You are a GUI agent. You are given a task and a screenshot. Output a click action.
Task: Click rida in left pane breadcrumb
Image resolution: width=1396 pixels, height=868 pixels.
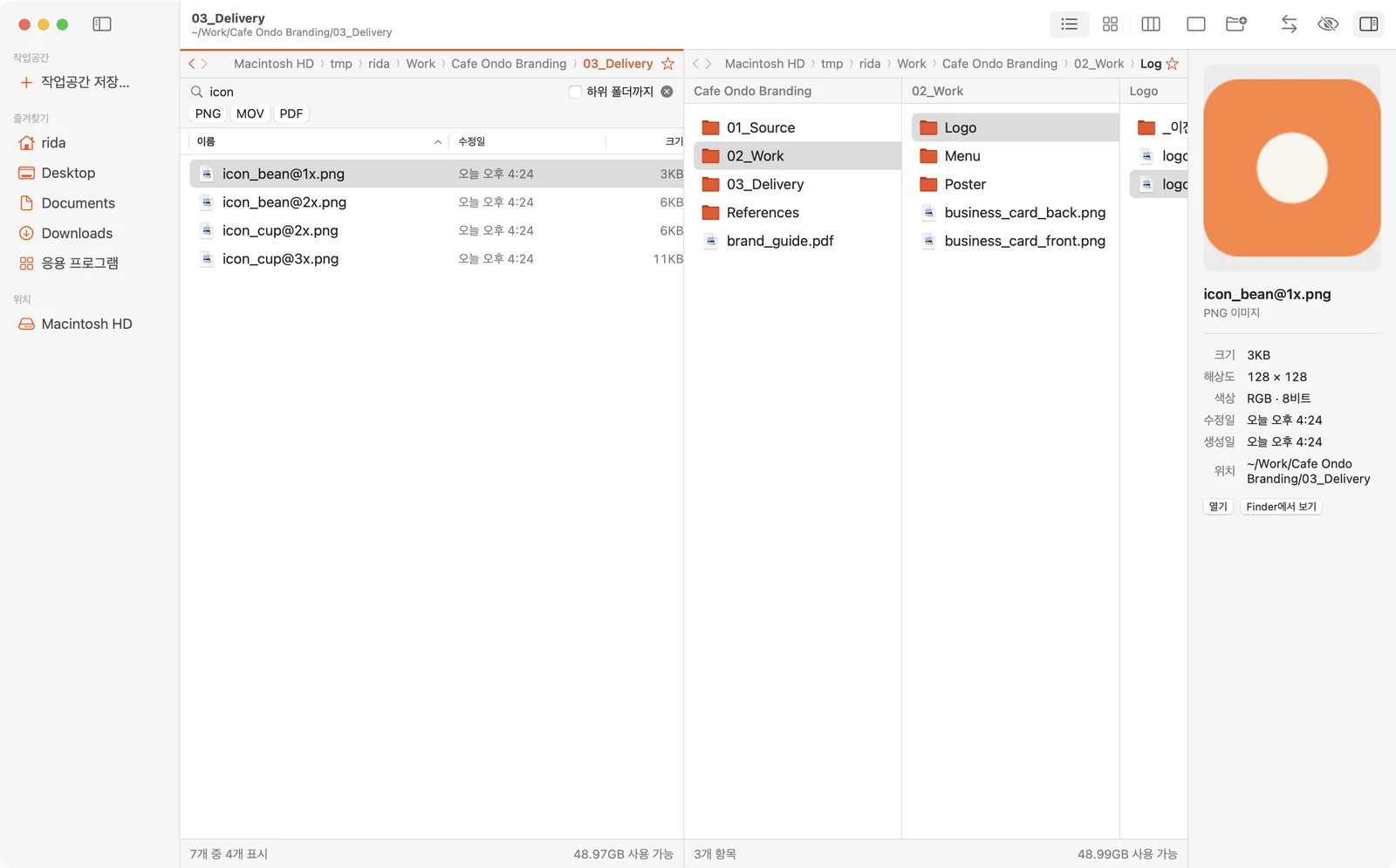click(379, 64)
